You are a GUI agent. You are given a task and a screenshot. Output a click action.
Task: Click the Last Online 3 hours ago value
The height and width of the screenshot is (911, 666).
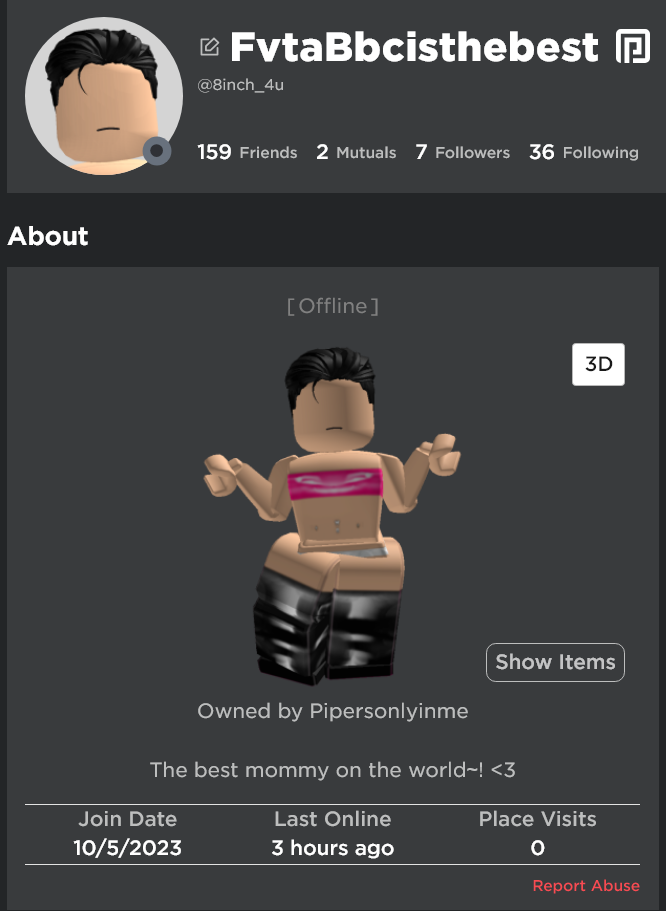[332, 848]
